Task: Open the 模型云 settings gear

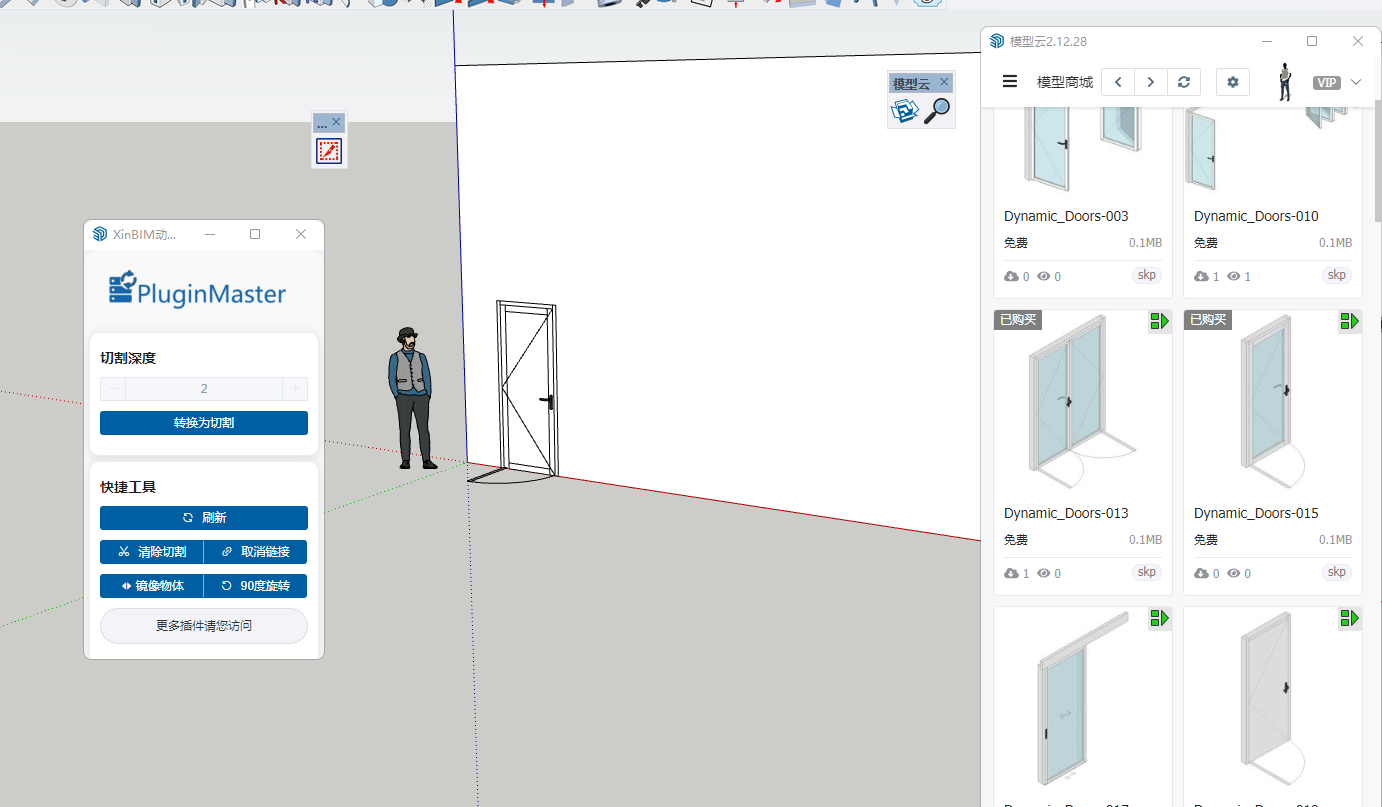Action: point(1232,82)
